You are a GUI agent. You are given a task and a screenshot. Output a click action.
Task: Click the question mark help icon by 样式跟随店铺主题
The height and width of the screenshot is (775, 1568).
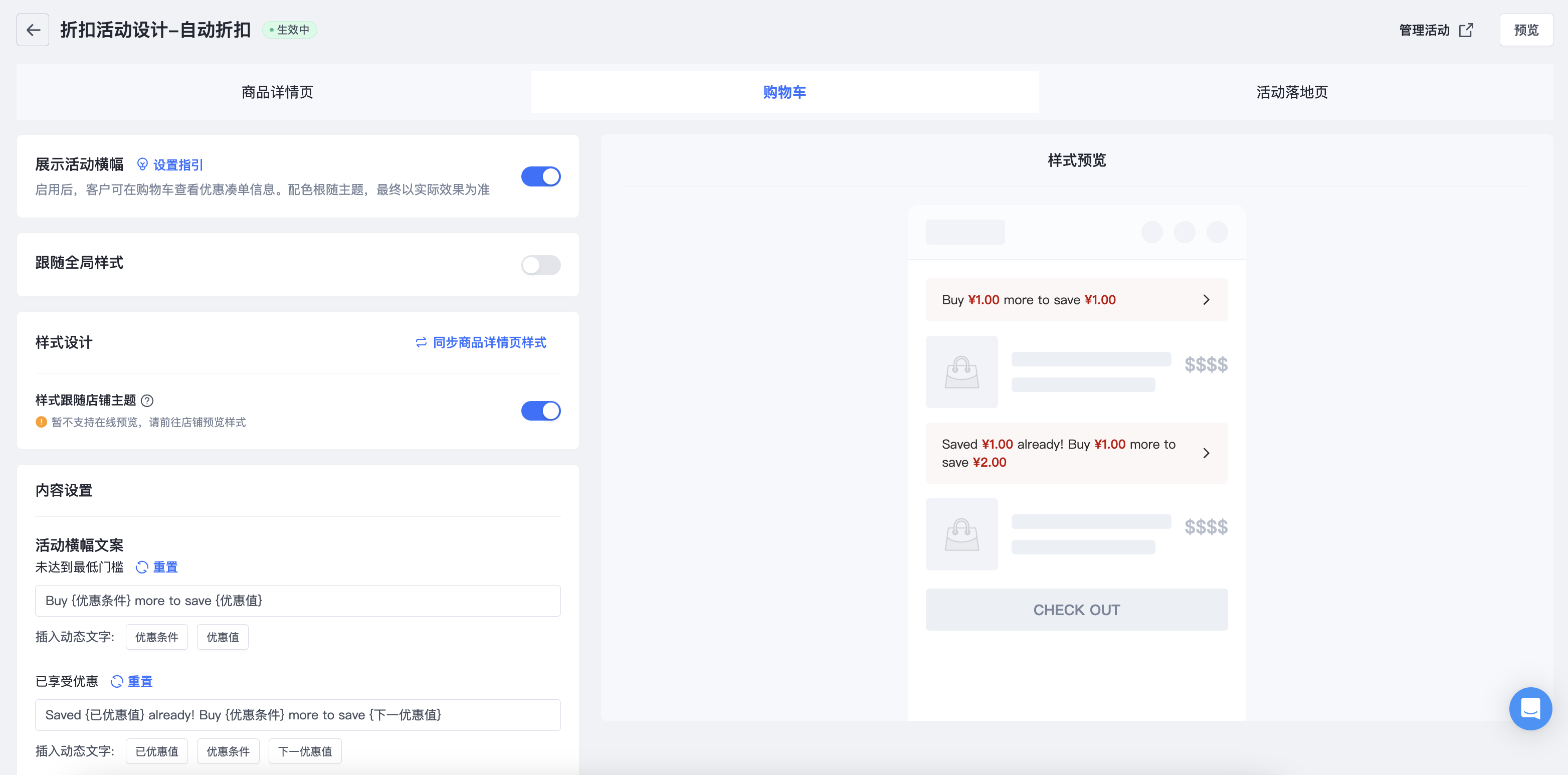[147, 401]
